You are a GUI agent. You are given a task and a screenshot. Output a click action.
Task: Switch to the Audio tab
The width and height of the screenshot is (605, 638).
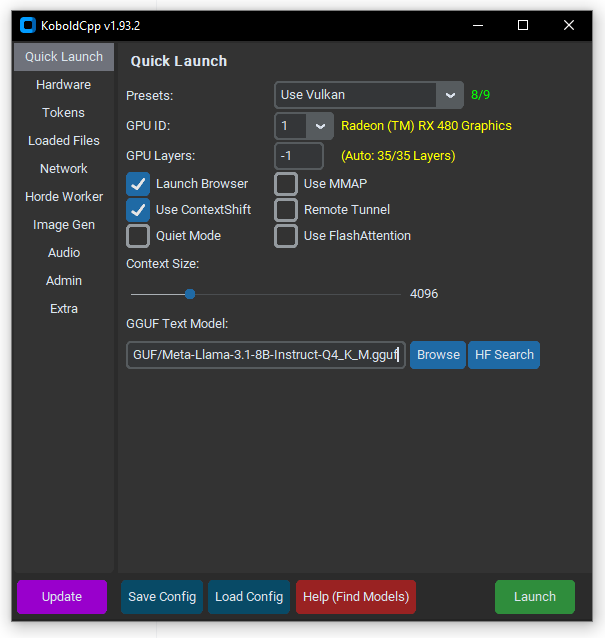(x=64, y=253)
